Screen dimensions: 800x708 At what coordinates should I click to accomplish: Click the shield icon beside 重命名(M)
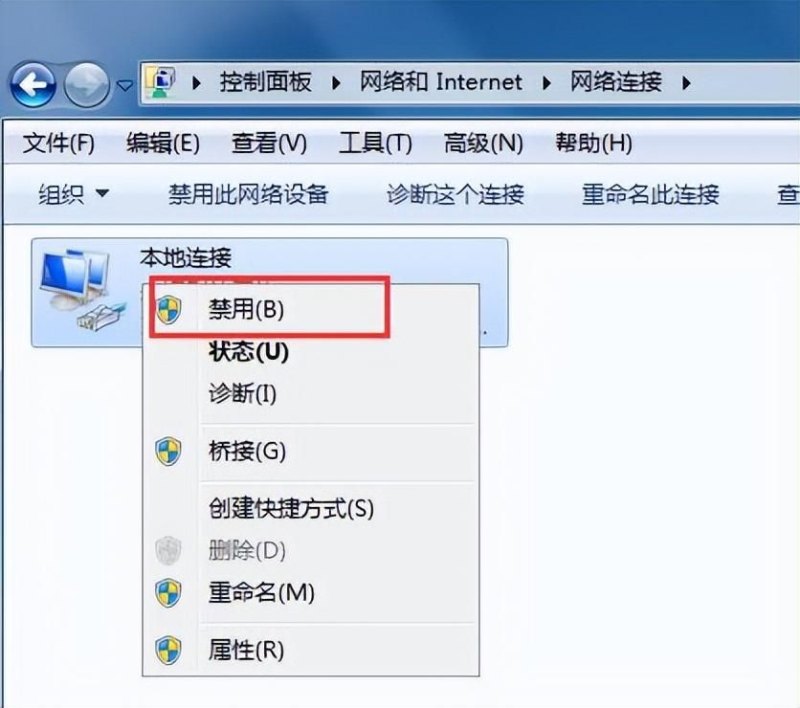[168, 593]
